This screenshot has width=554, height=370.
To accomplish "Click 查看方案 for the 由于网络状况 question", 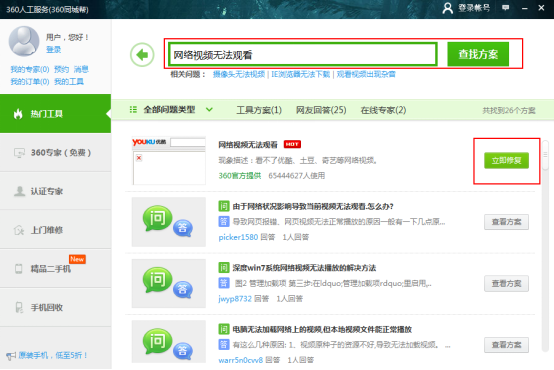I will (x=506, y=222).
